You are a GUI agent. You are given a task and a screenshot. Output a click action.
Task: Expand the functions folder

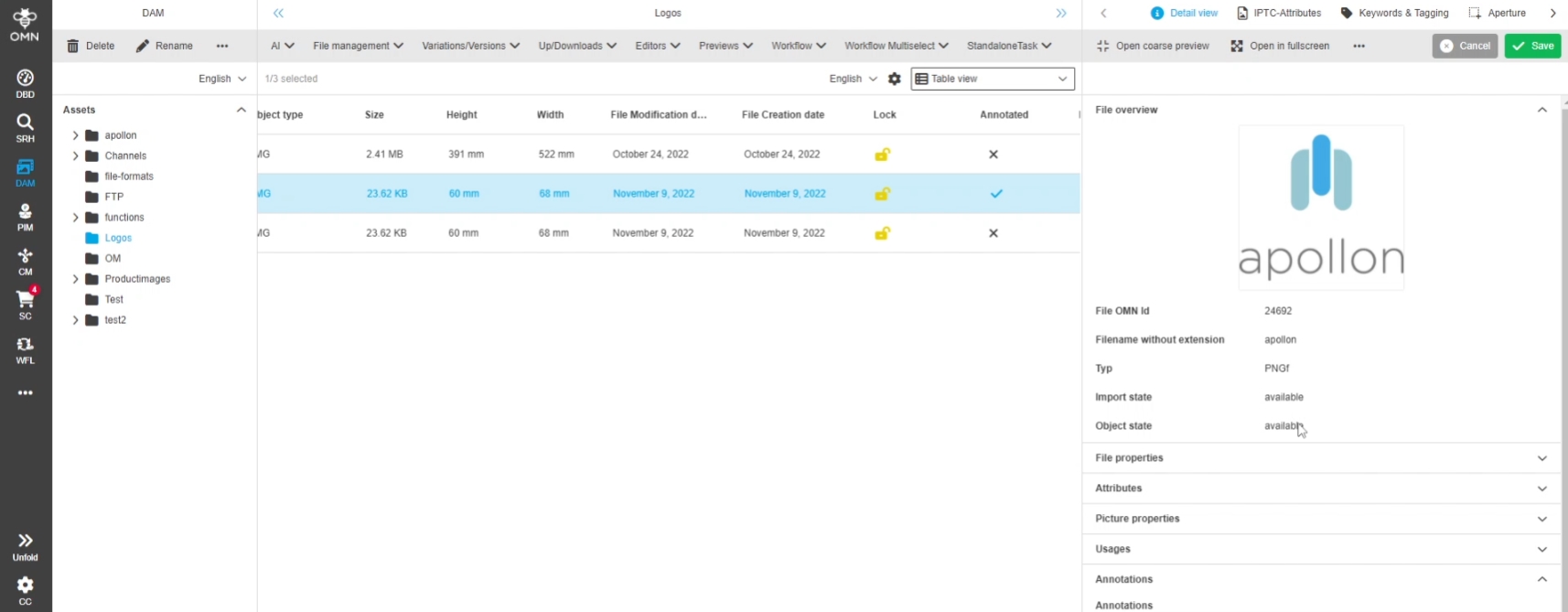click(x=75, y=218)
